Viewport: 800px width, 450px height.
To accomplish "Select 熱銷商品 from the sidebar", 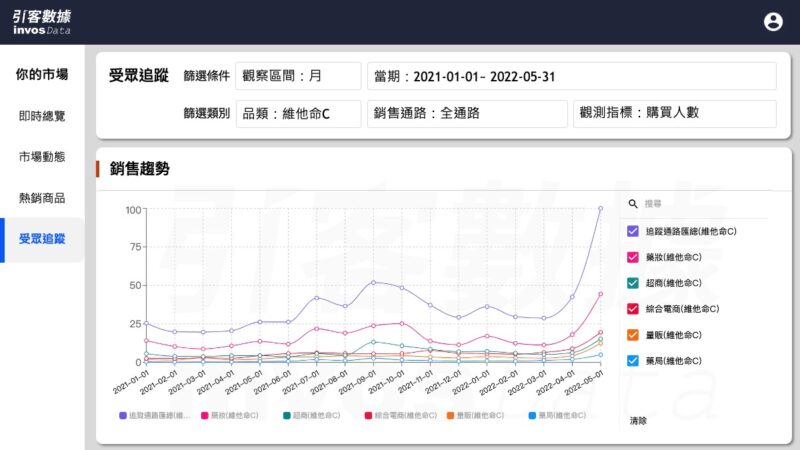I will point(42,198).
